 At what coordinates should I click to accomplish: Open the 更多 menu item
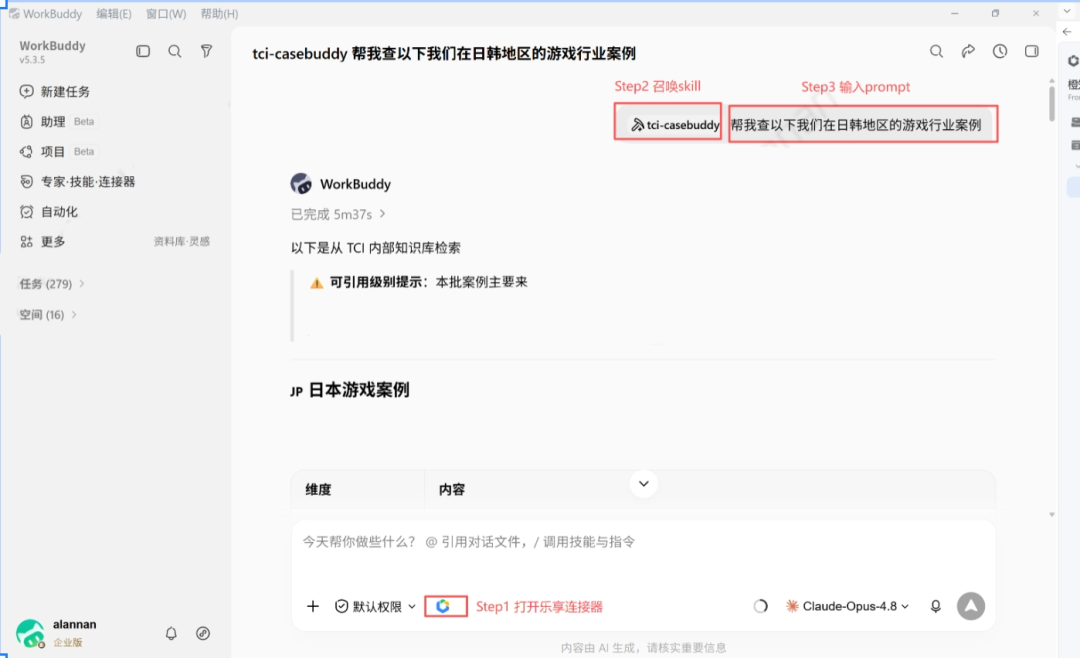pyautogui.click(x=43, y=242)
